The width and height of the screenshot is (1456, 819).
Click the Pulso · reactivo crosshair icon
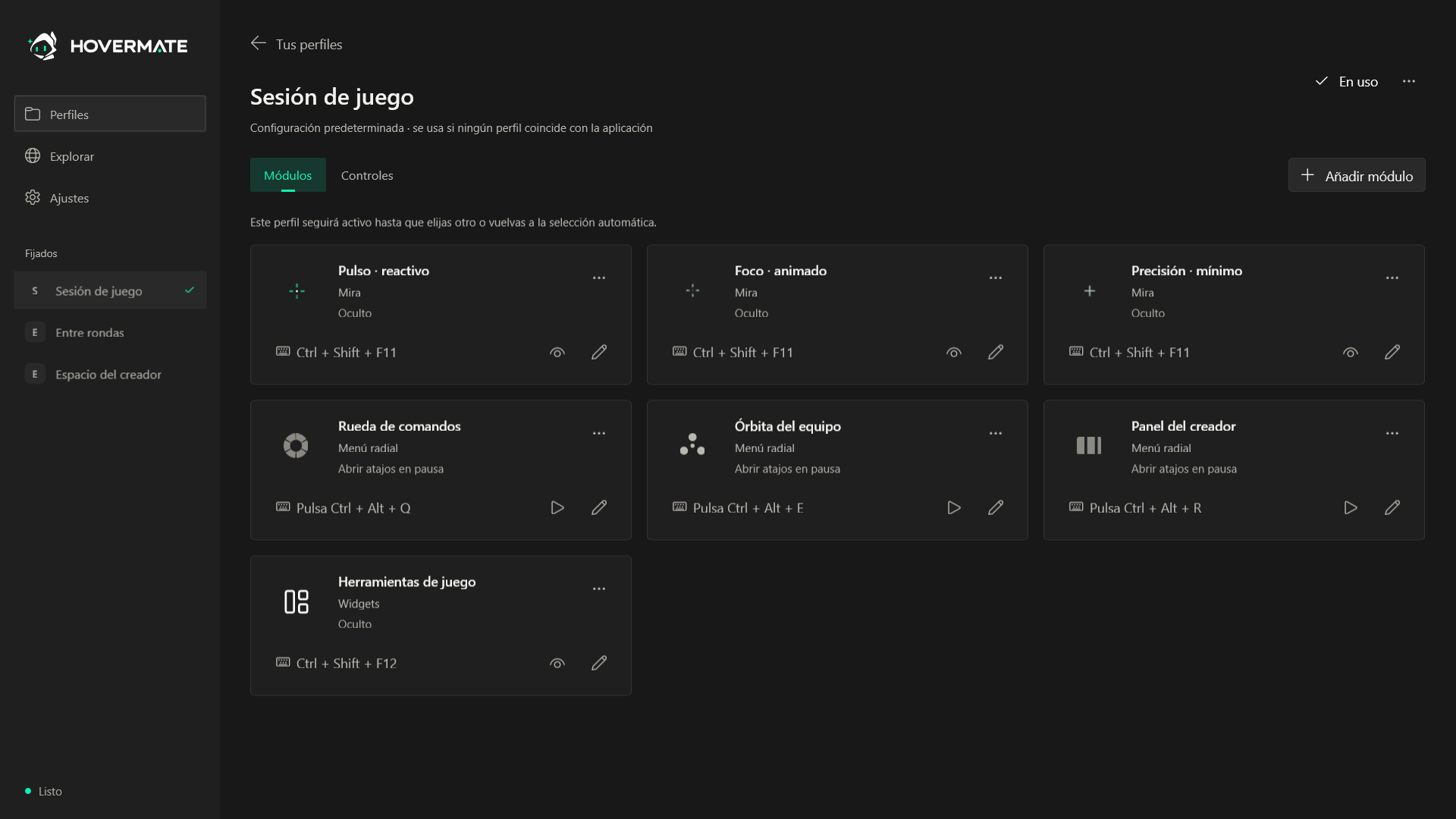[297, 291]
